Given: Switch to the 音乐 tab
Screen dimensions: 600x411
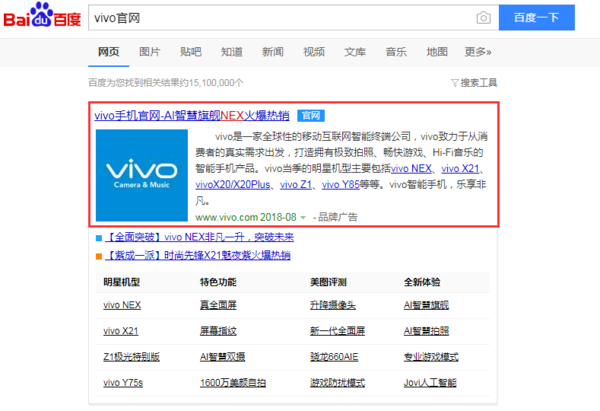Looking at the screenshot, I should pyautogui.click(x=396, y=52).
